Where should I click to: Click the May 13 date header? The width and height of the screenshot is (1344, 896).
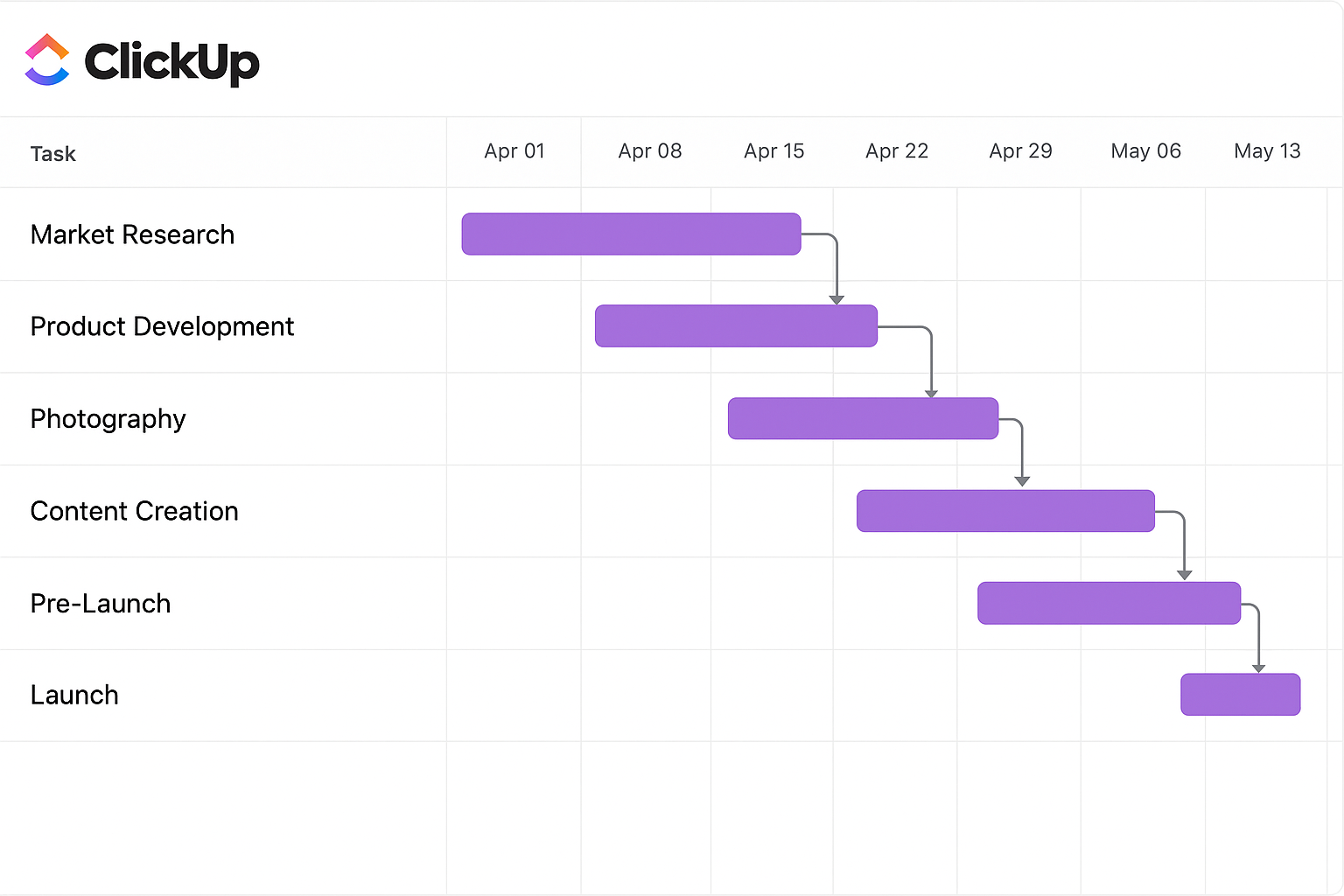click(x=1267, y=151)
